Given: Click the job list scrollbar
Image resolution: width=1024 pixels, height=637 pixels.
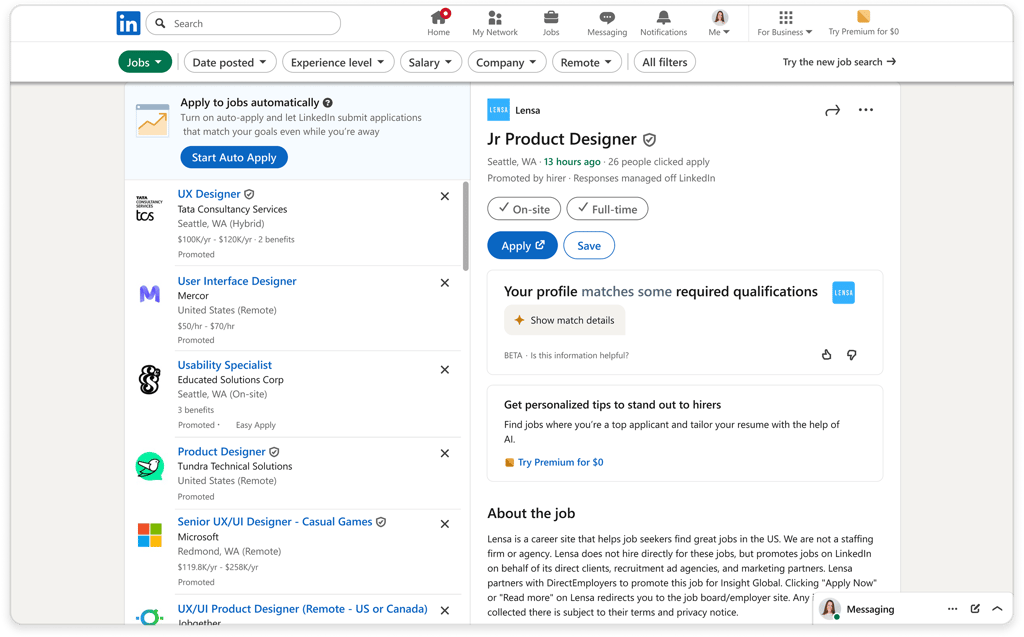Looking at the screenshot, I should (x=466, y=226).
